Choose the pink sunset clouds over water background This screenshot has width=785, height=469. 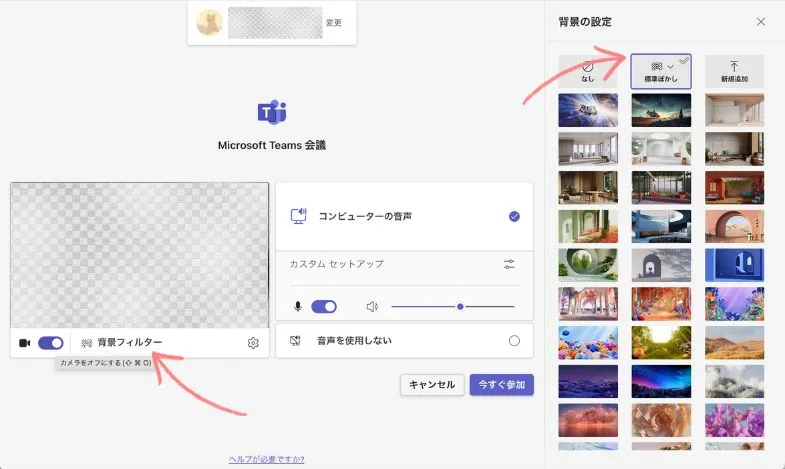(588, 420)
